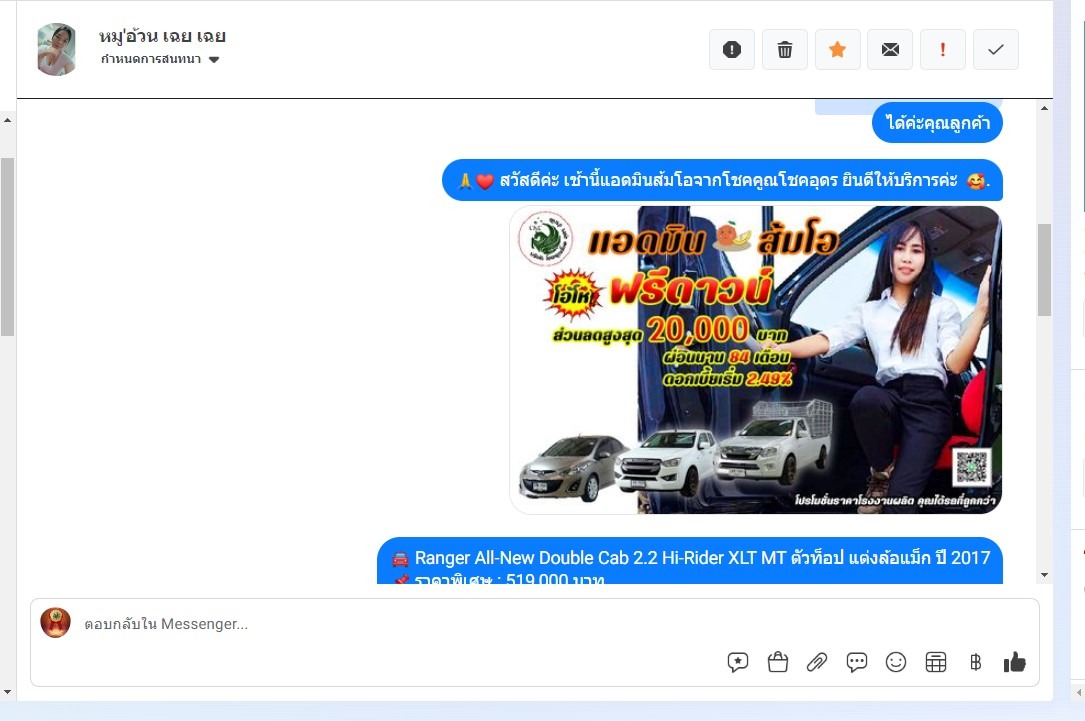Image resolution: width=1085 pixels, height=721 pixels.
Task: Click the page avatar beside reply field
Action: pyautogui.click(x=55, y=623)
